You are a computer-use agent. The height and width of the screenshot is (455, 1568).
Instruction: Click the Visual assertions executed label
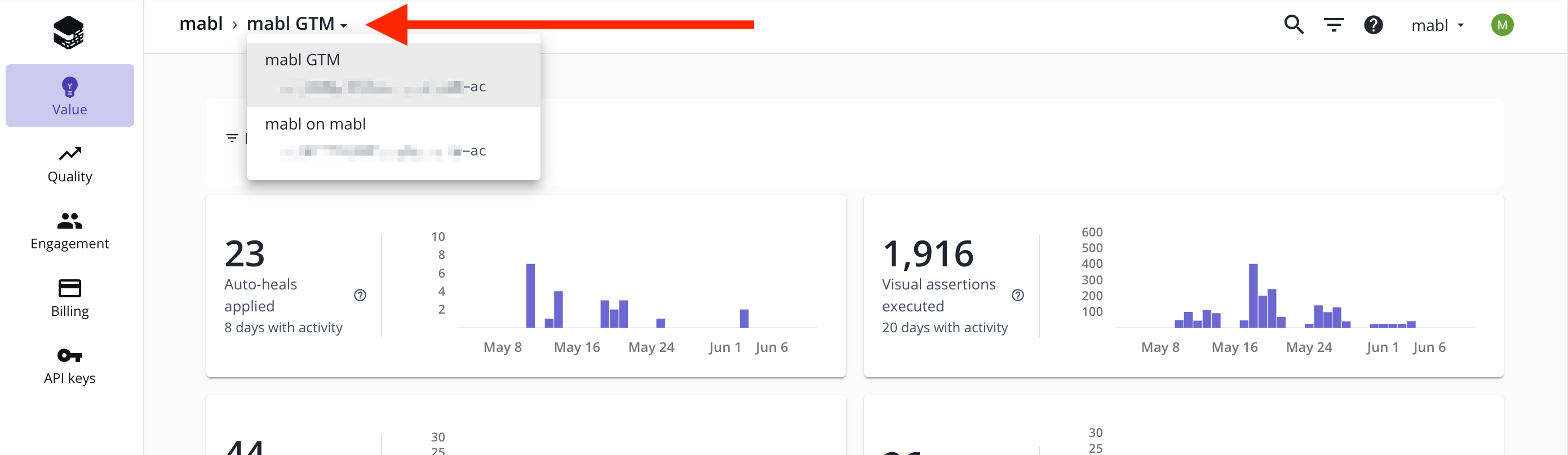pos(938,295)
